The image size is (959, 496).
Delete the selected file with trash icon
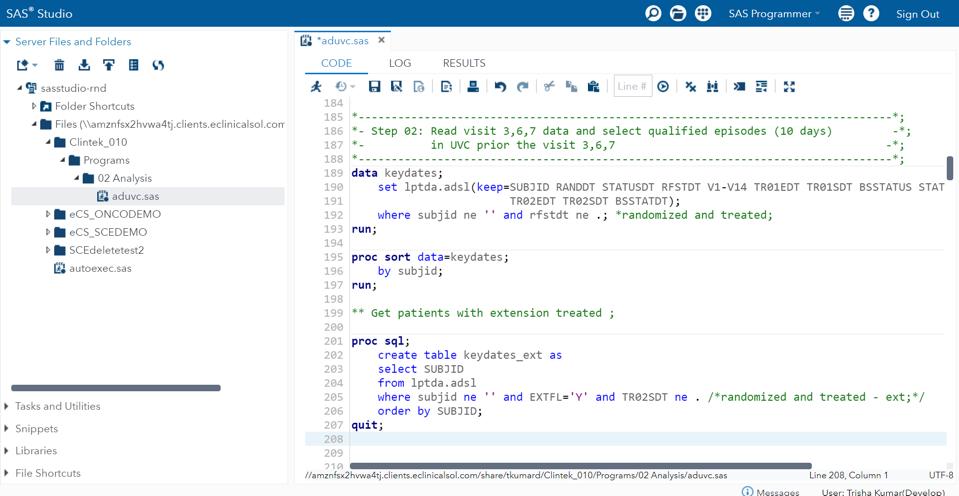tap(59, 65)
